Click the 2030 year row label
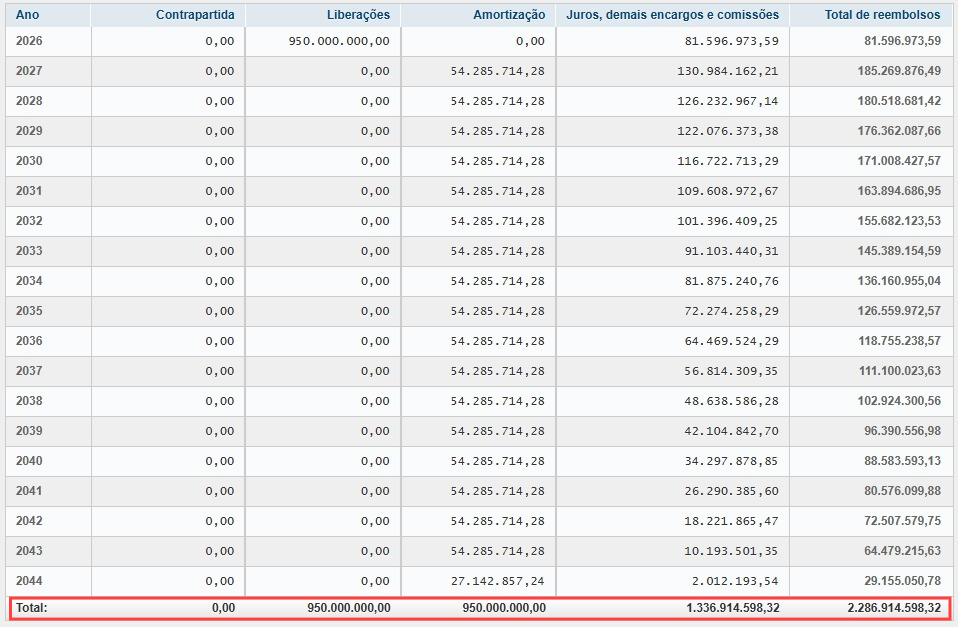 point(29,161)
